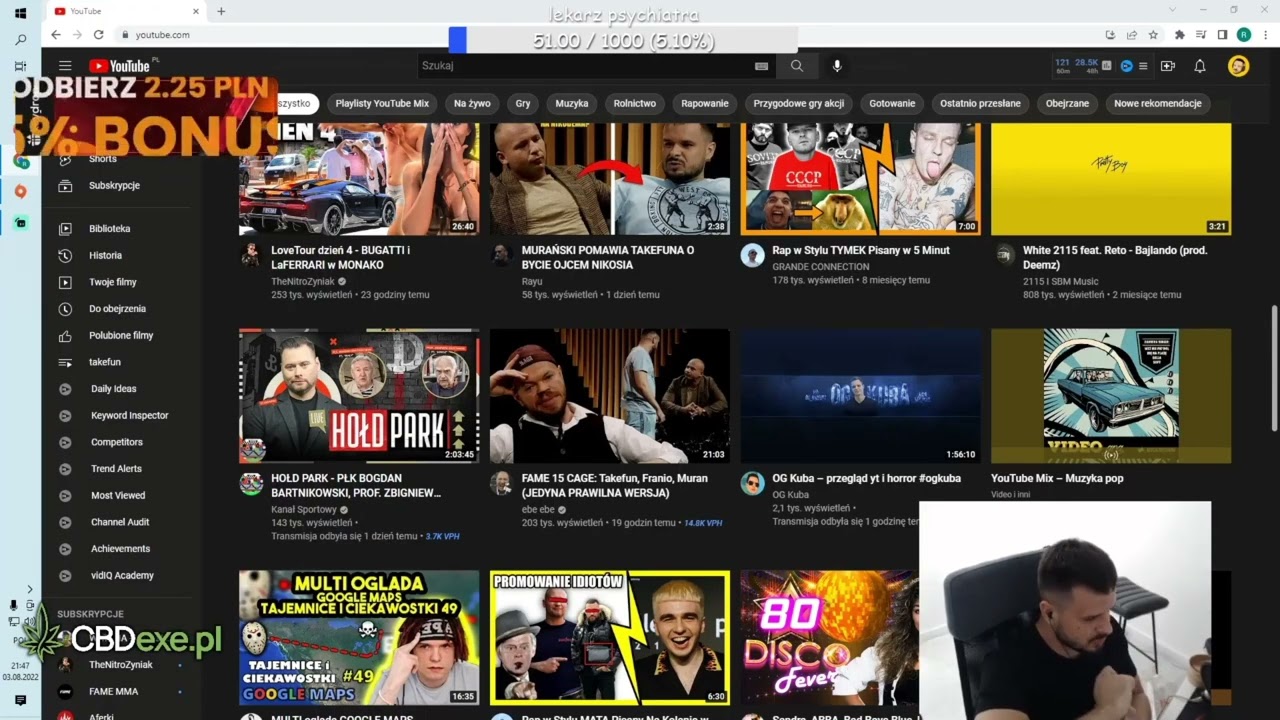The width and height of the screenshot is (1280, 720).
Task: Open the media control playlist icon
Action: [1201, 34]
